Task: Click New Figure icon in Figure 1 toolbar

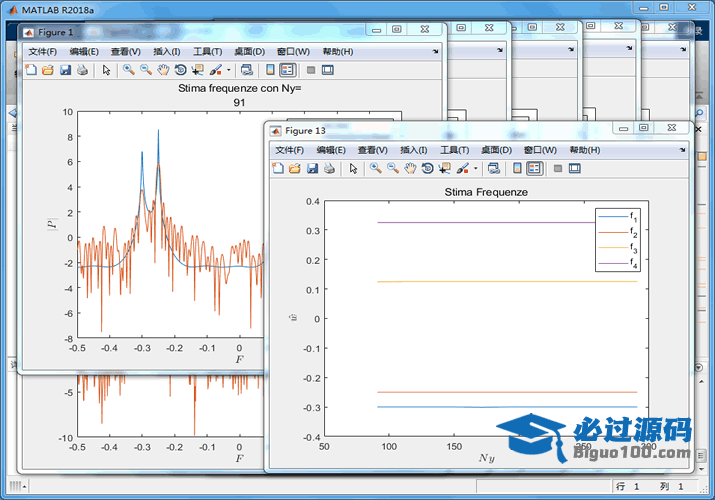Action: pos(31,70)
